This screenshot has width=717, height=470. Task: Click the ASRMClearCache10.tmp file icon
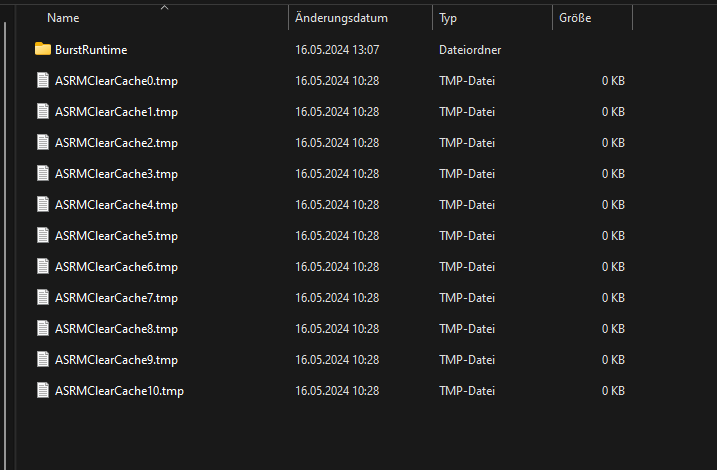coord(42,390)
